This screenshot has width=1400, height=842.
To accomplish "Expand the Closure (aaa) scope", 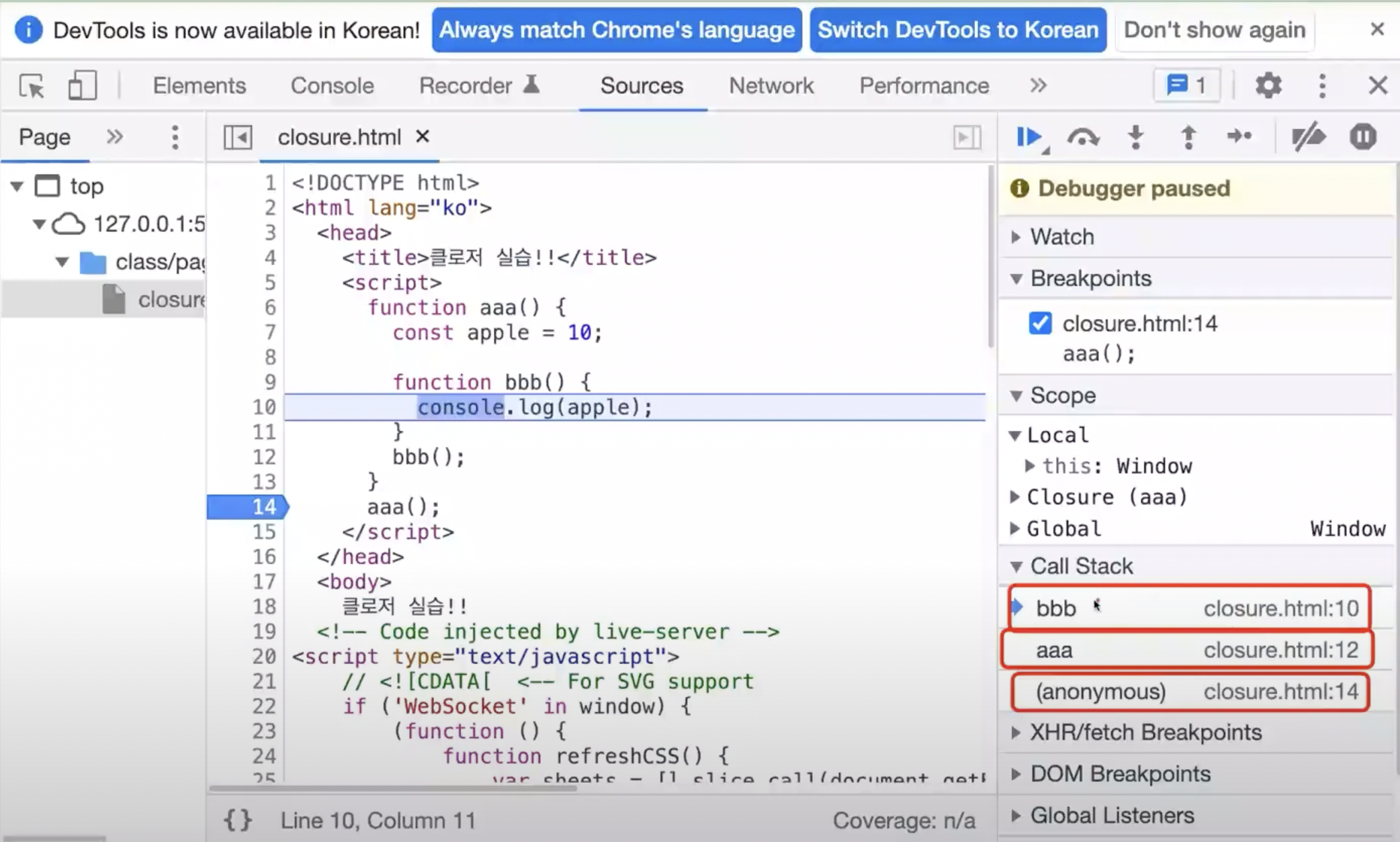I will (1014, 497).
